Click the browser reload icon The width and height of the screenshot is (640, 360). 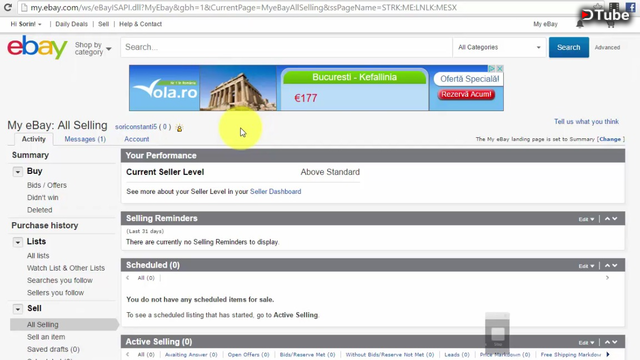pyautogui.click(x=7, y=7)
